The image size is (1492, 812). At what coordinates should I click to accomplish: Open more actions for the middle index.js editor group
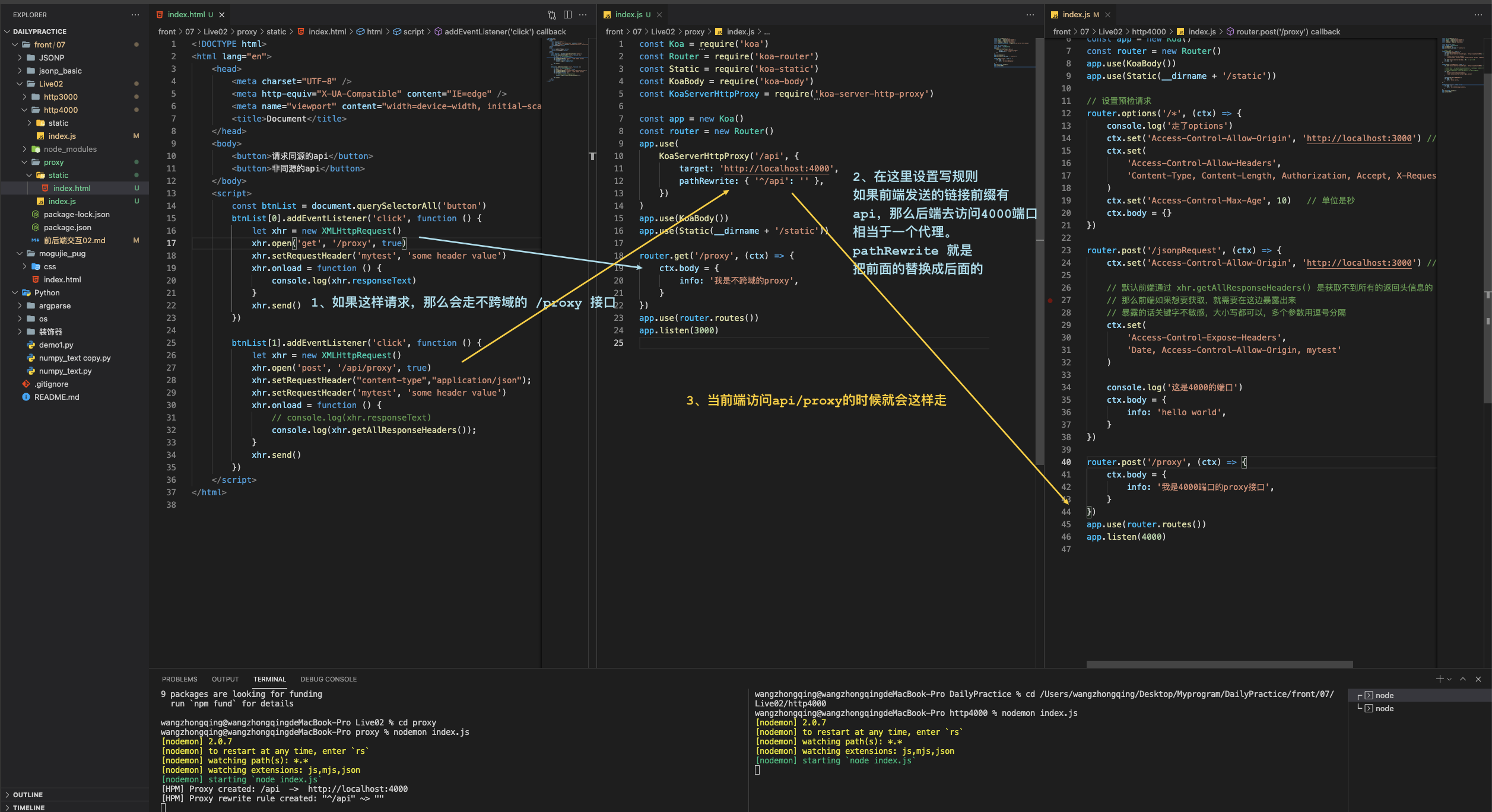click(x=1030, y=15)
